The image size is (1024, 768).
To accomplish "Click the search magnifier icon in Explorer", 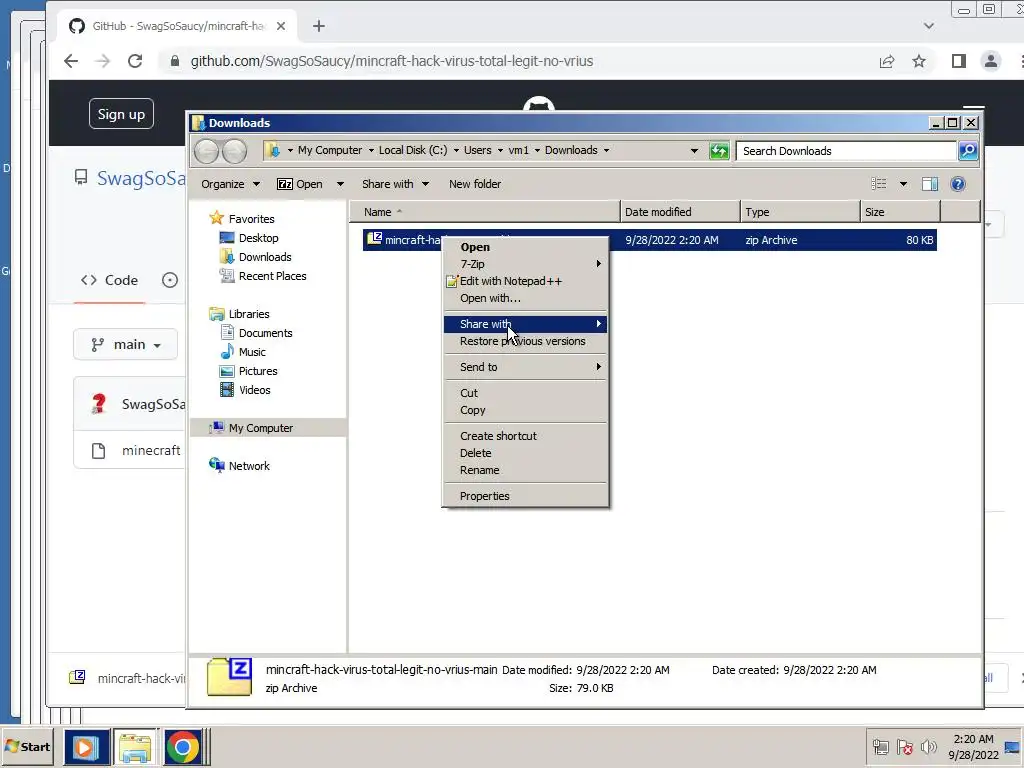I will pos(968,151).
